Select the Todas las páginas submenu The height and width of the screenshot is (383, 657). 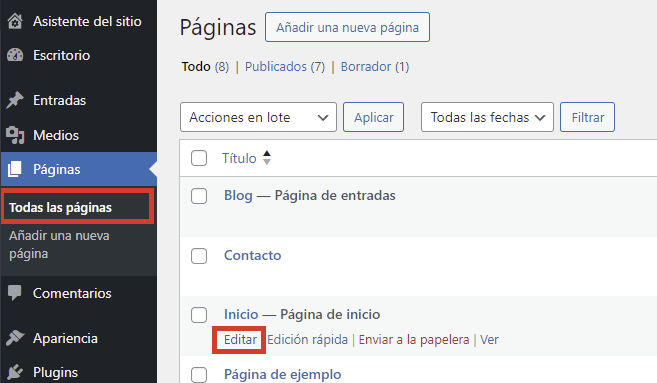tap(60, 207)
